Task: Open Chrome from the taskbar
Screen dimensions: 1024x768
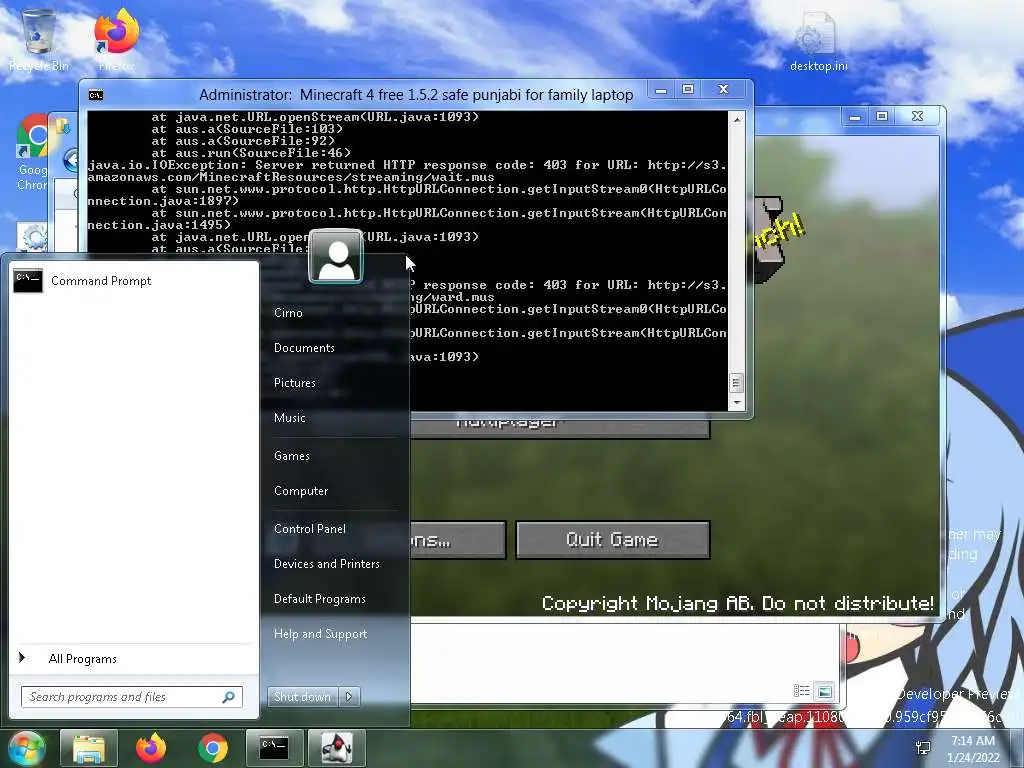Action: coord(213,748)
